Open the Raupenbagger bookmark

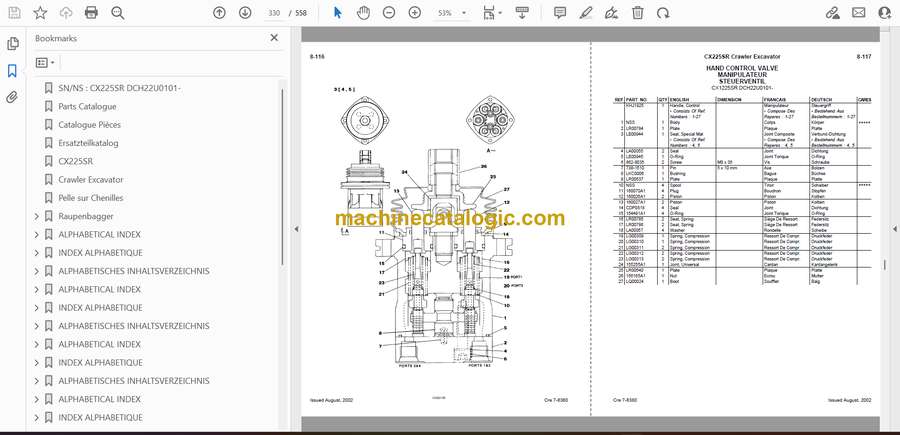coord(86,216)
